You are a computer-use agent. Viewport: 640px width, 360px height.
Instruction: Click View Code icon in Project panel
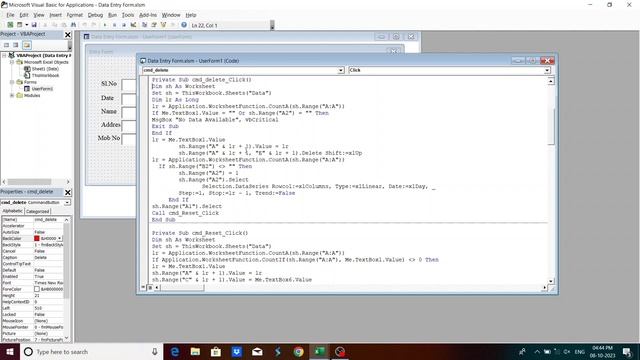7,44
